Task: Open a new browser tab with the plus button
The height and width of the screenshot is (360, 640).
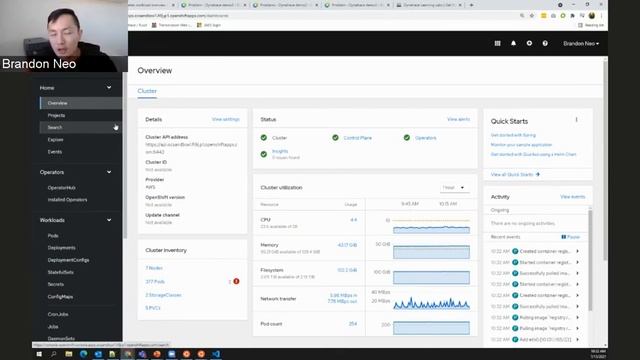Action: [x=471, y=5]
